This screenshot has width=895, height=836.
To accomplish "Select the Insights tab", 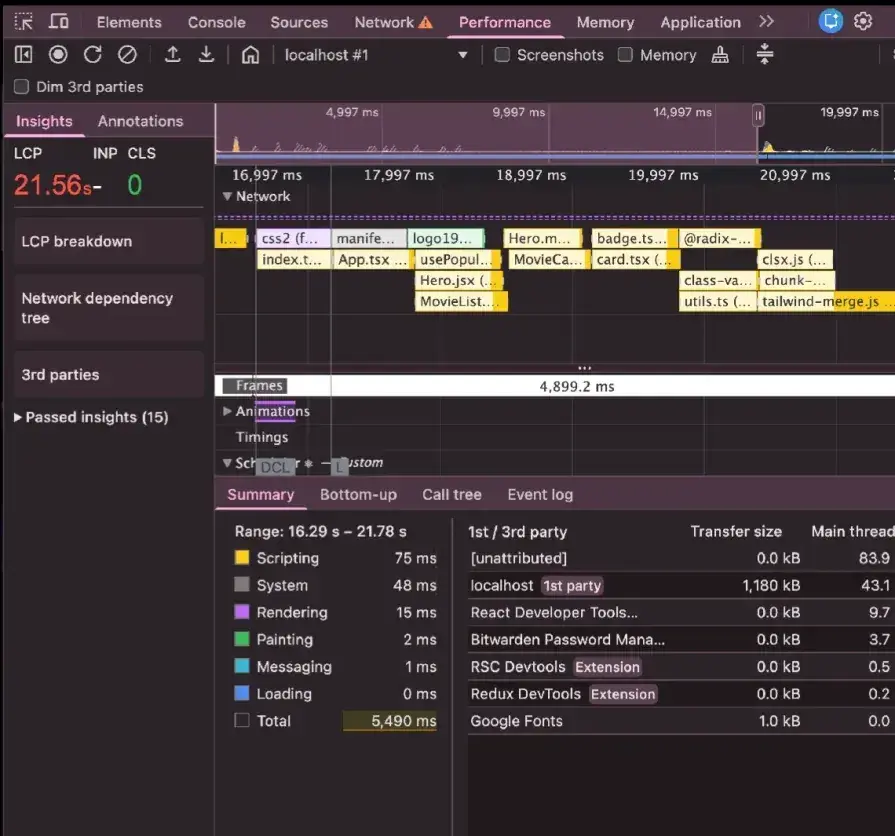I will (x=44, y=121).
